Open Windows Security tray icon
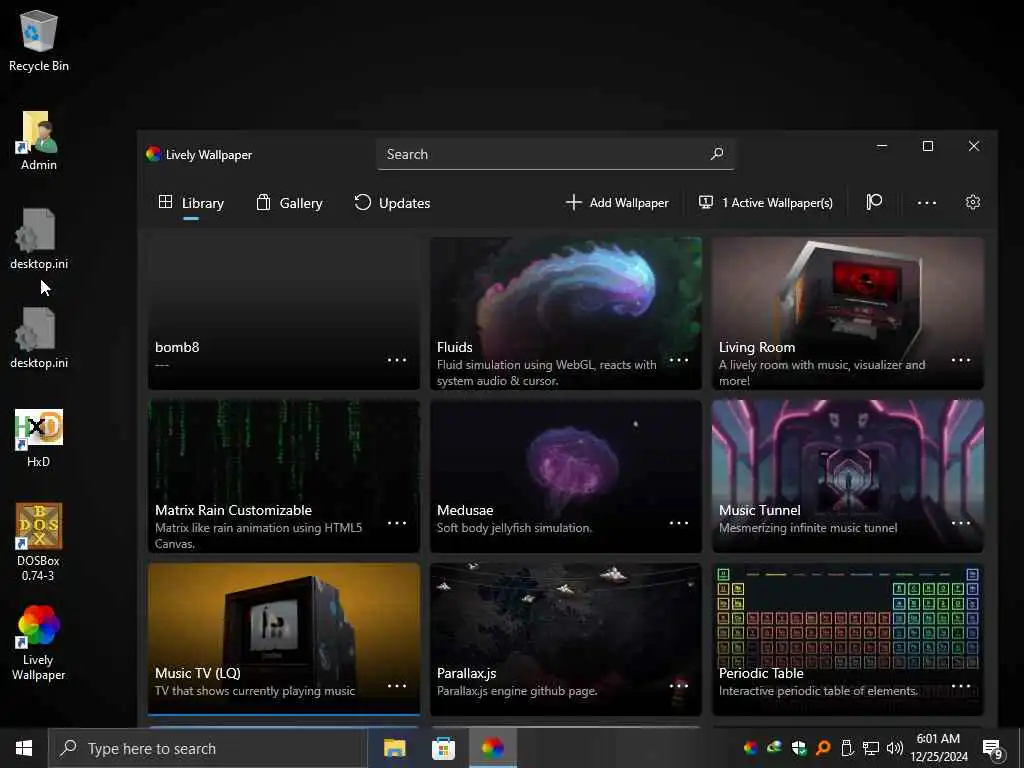1024x768 pixels. click(799, 748)
